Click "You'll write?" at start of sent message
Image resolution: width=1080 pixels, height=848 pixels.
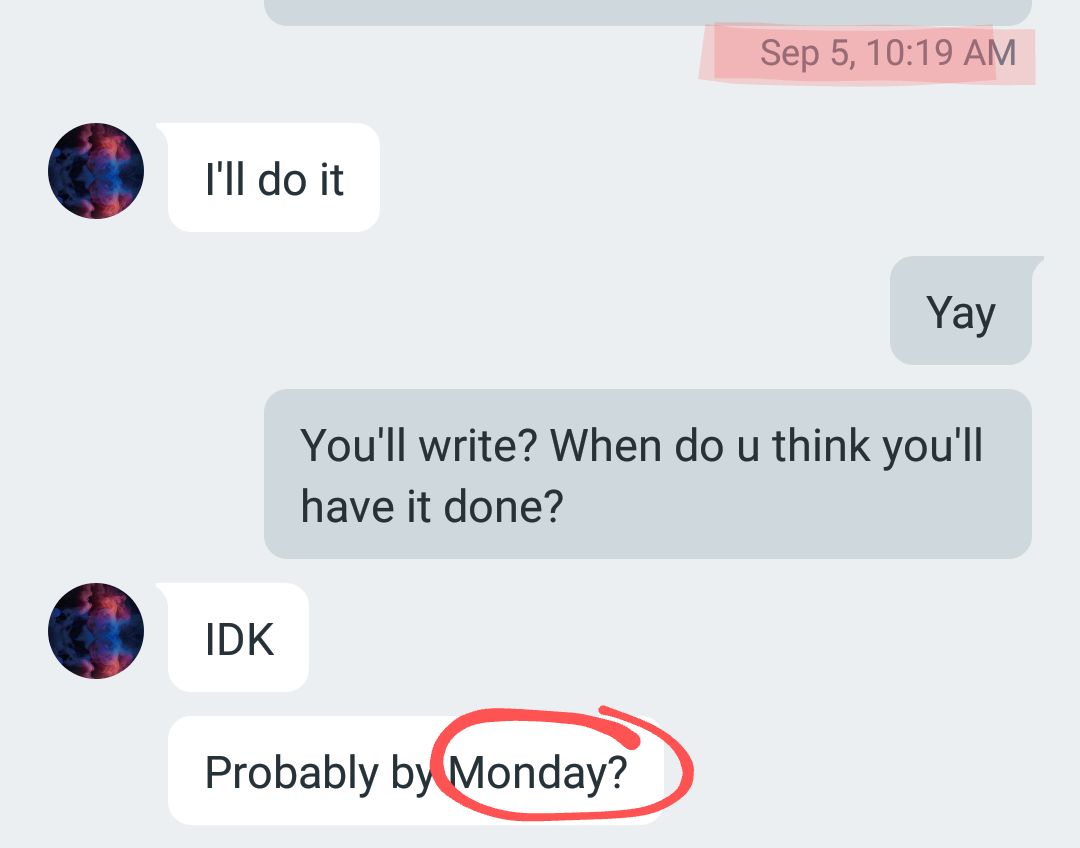coord(418,445)
